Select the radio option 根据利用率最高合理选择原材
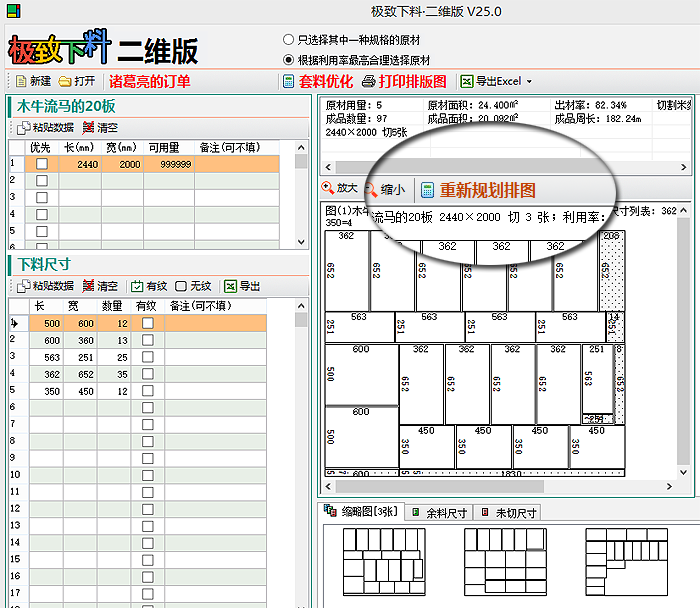This screenshot has width=700, height=608. [x=289, y=59]
